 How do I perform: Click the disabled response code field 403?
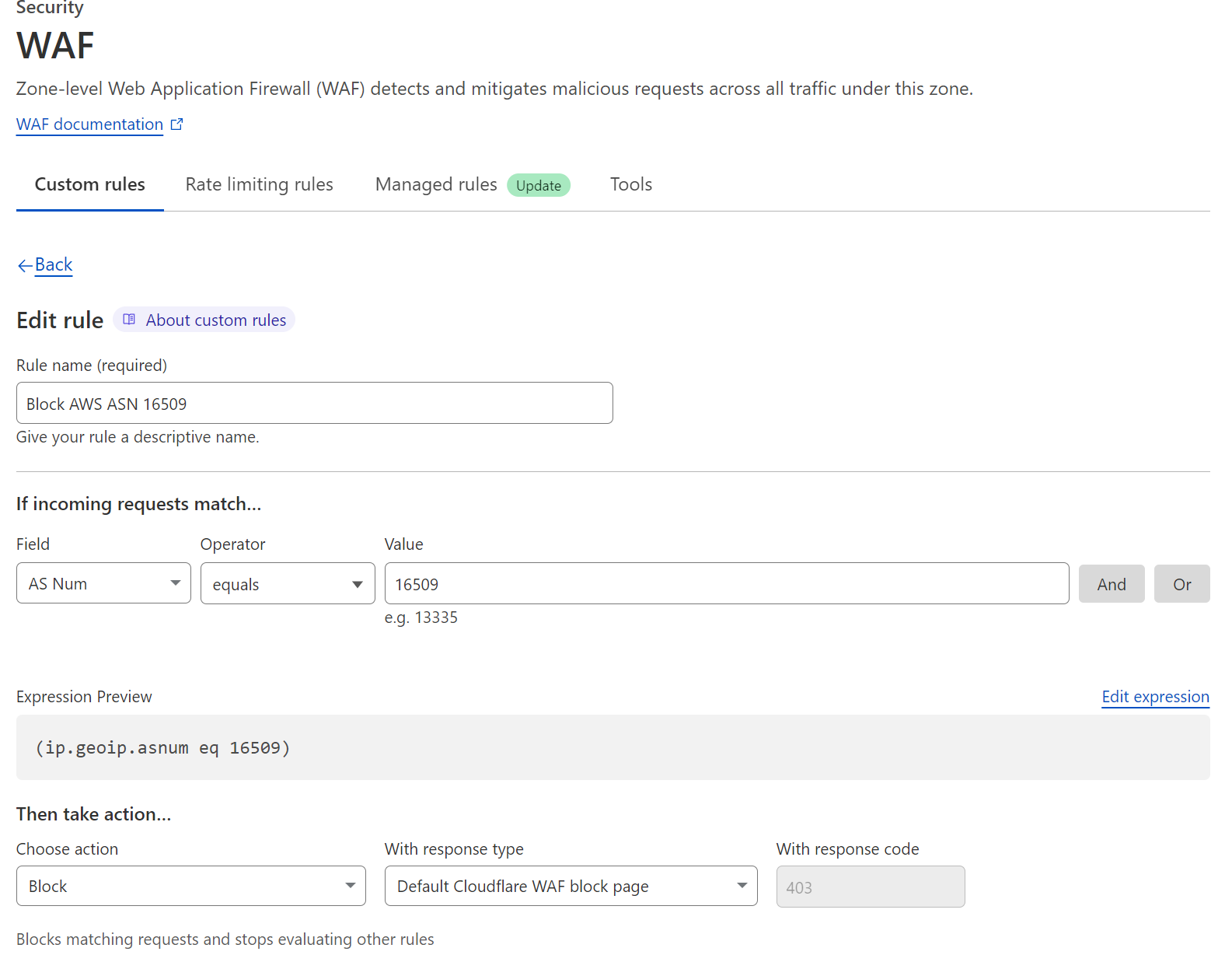click(871, 887)
